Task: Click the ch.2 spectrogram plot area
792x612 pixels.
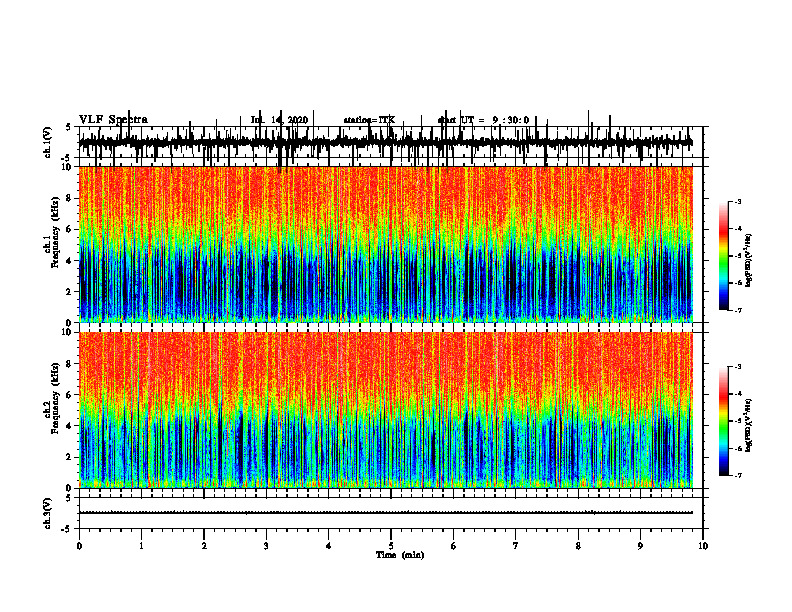Action: 386,410
